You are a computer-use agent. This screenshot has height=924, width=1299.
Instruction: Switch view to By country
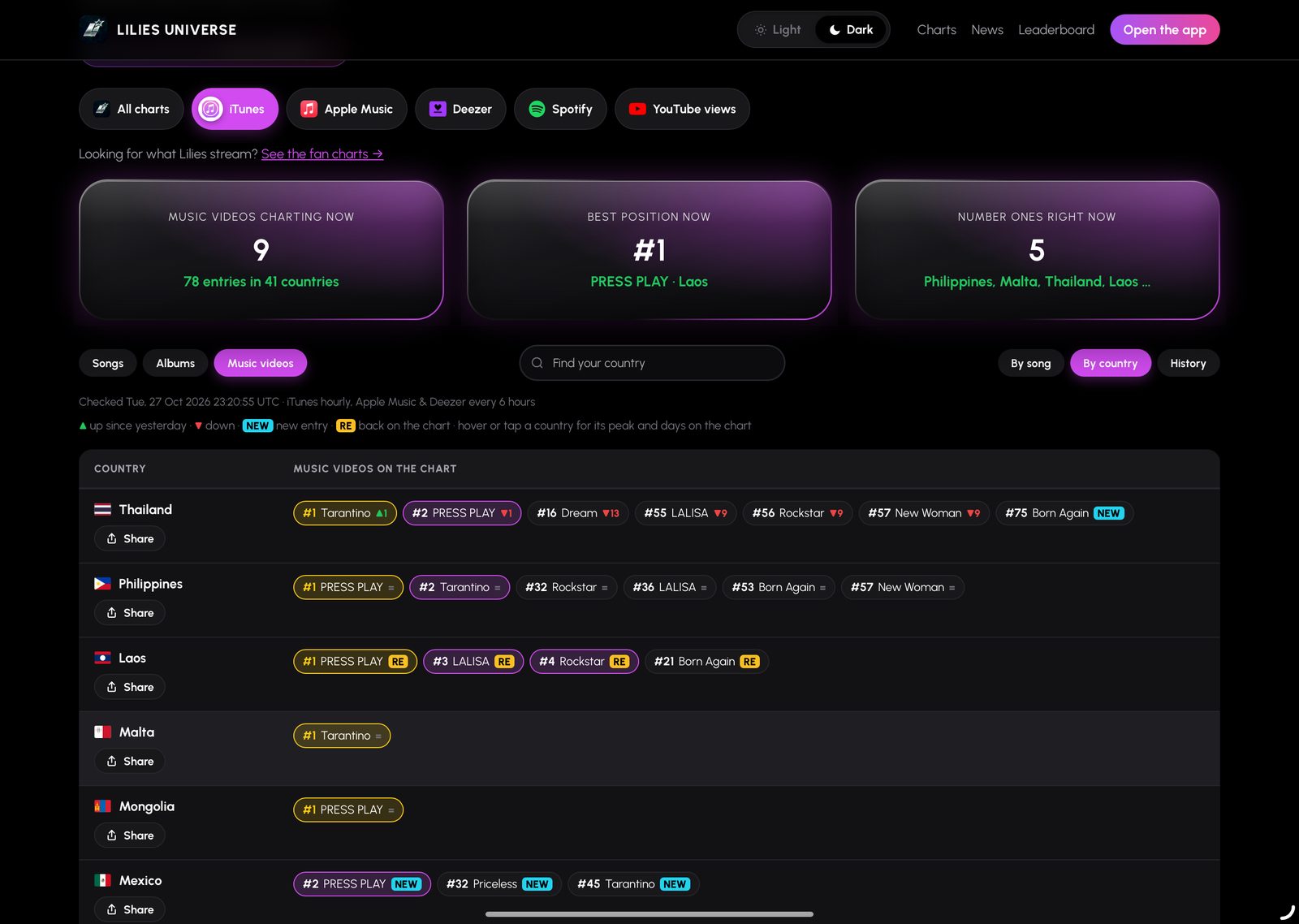[1110, 363]
